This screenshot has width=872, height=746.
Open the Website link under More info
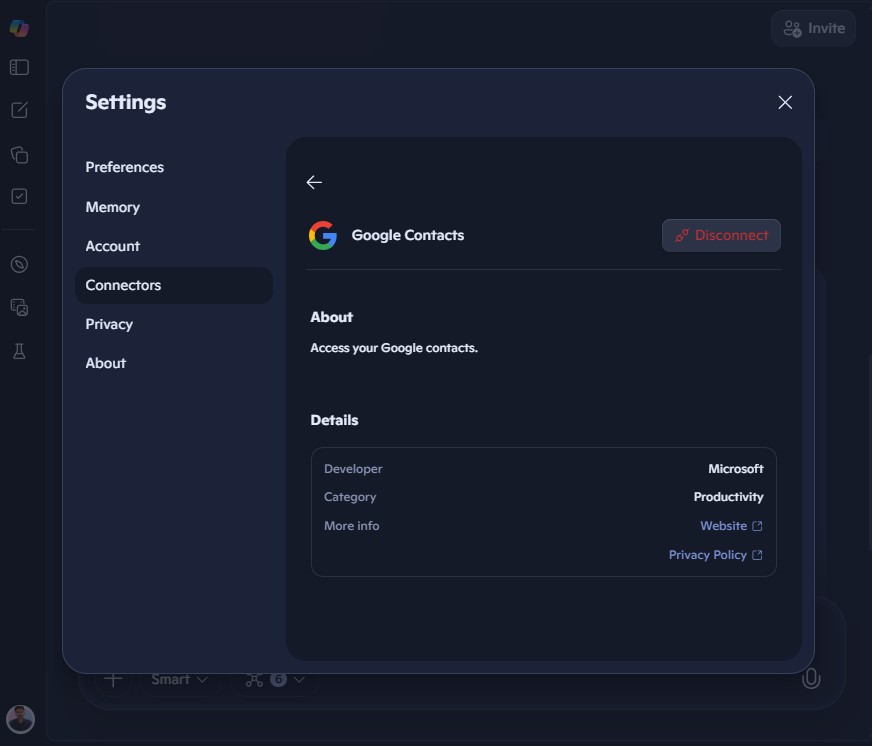point(731,525)
